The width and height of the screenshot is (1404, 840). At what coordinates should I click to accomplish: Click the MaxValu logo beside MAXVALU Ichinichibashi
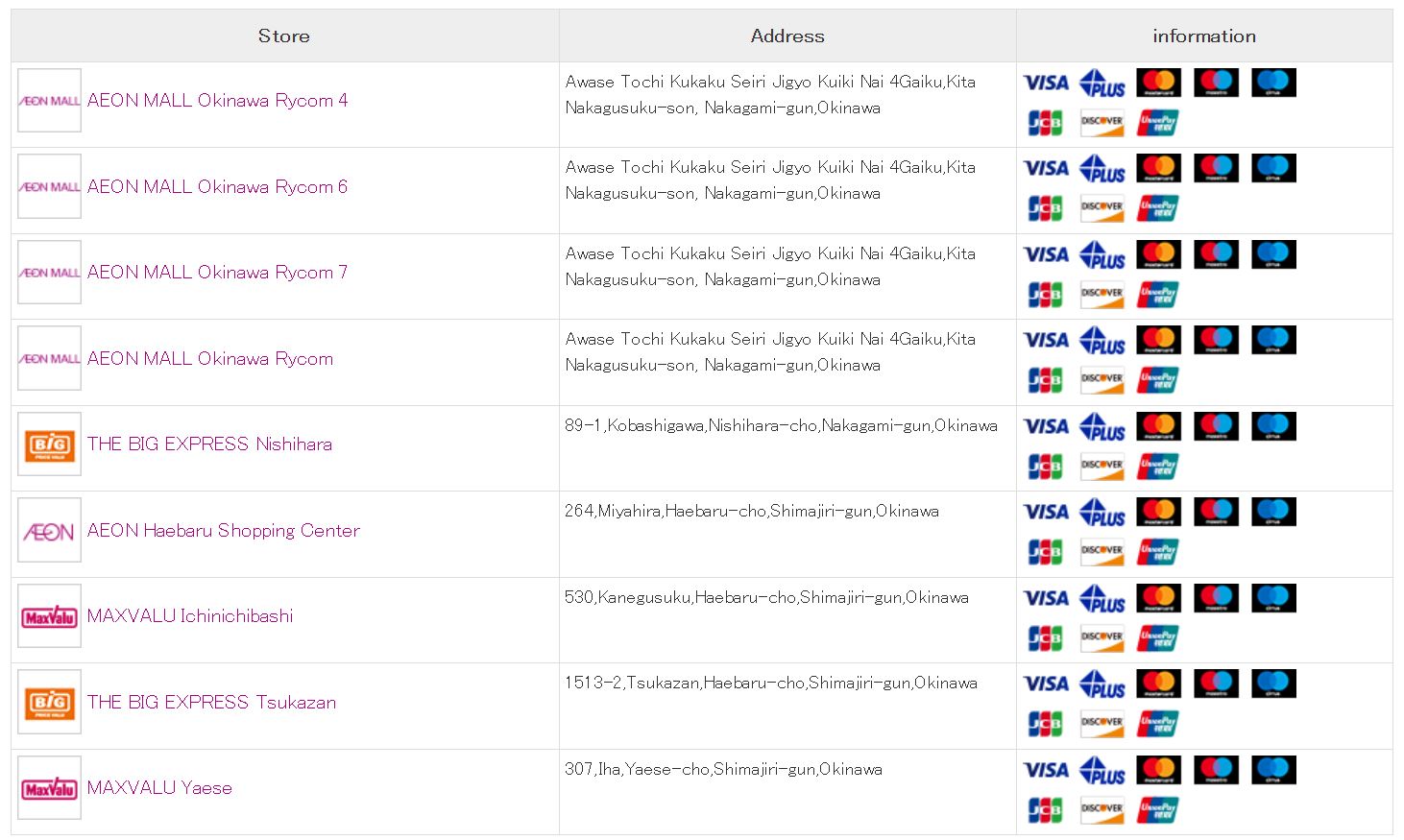(x=49, y=616)
